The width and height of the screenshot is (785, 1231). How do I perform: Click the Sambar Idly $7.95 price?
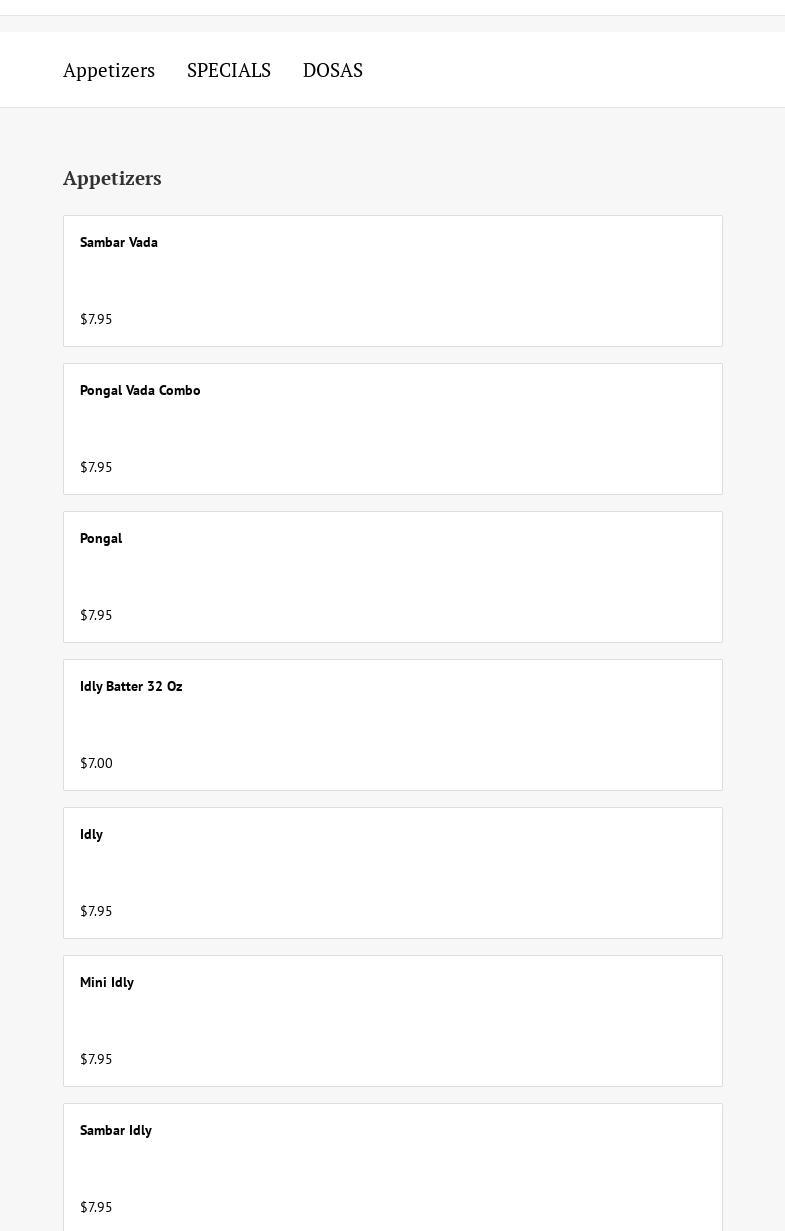(x=96, y=1207)
